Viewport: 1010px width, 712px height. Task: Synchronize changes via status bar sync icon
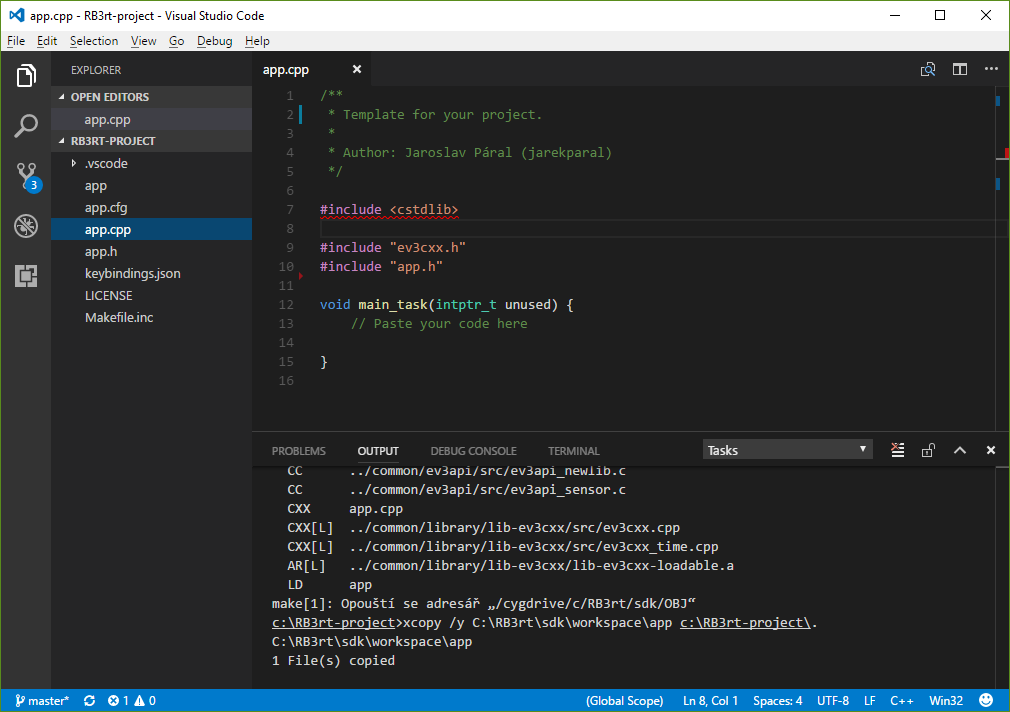point(90,700)
